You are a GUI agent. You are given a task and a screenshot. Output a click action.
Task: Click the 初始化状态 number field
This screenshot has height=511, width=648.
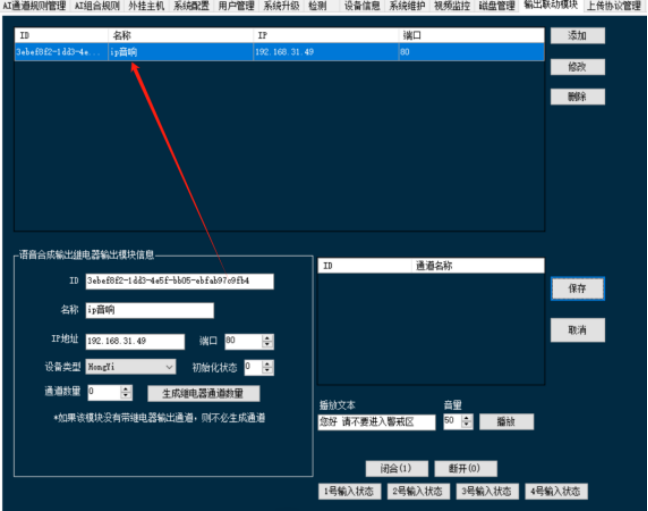click(253, 367)
